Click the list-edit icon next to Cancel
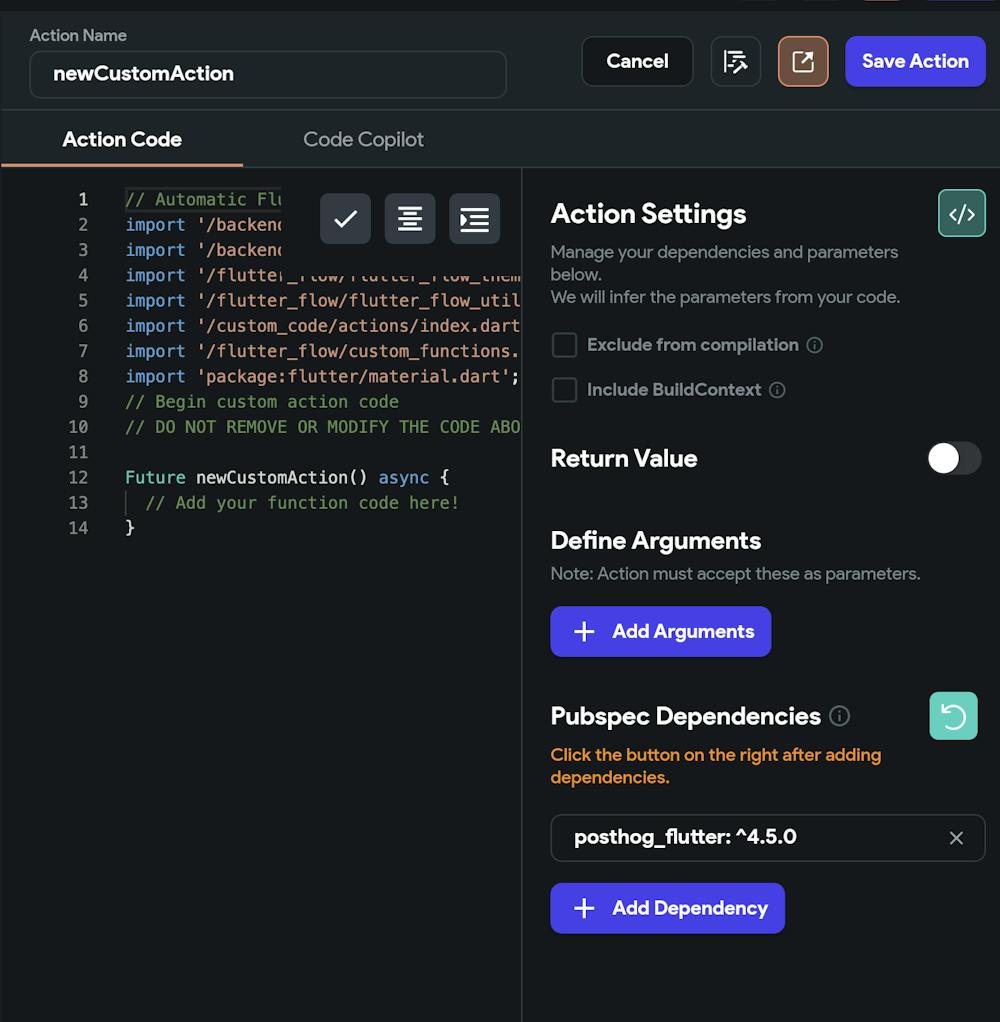 736,62
